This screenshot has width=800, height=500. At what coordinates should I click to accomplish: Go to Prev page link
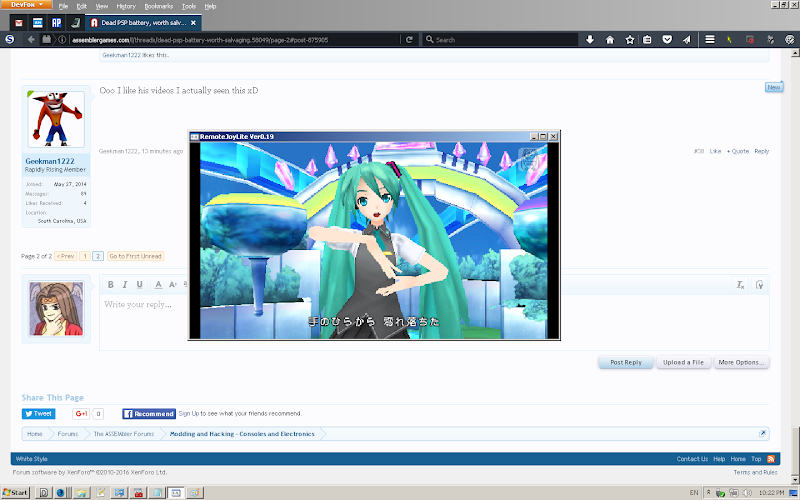pos(66,256)
